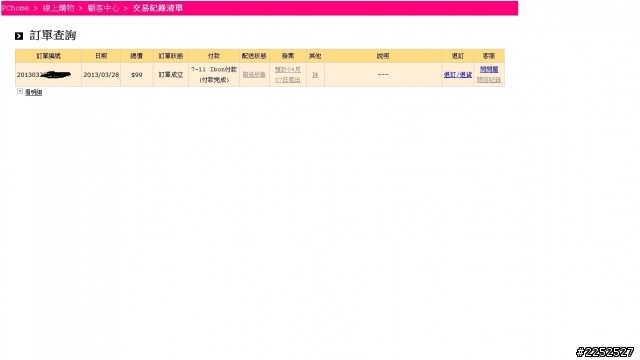
Task: Click the 日期 column header
Action: click(x=101, y=56)
